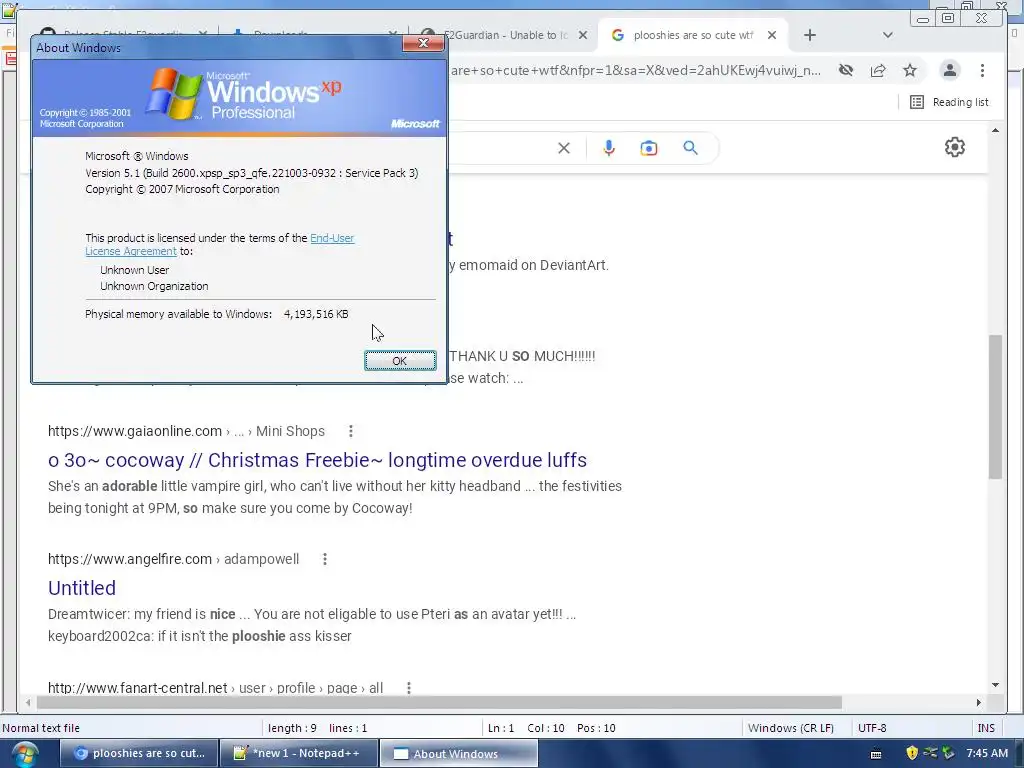Screen dimensions: 1024x768
Task: Open a new Chrome tab
Action: point(810,35)
